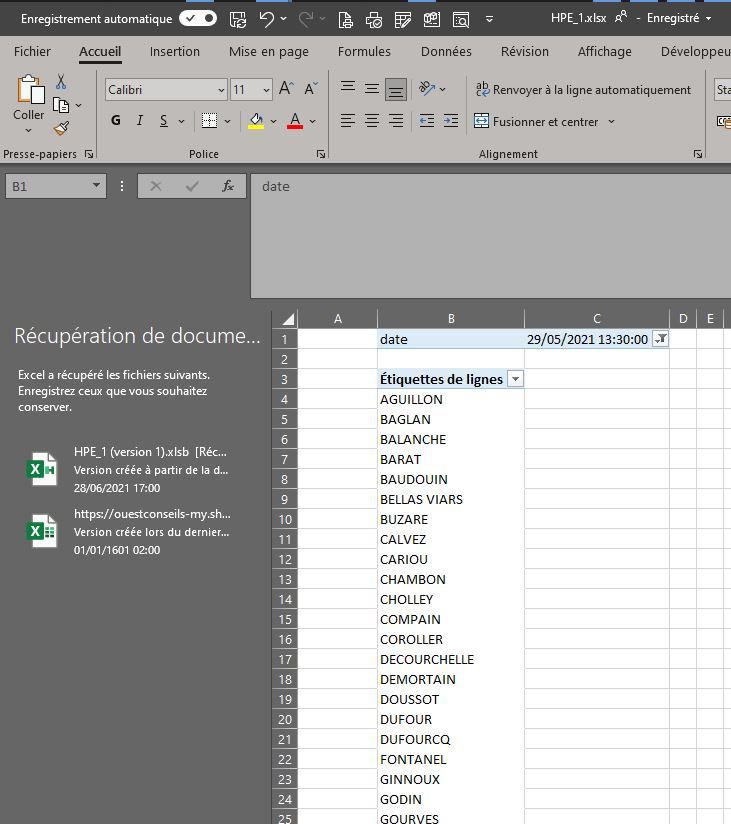
Task: Click the Format Painter brush icon
Action: pyautogui.click(x=61, y=128)
